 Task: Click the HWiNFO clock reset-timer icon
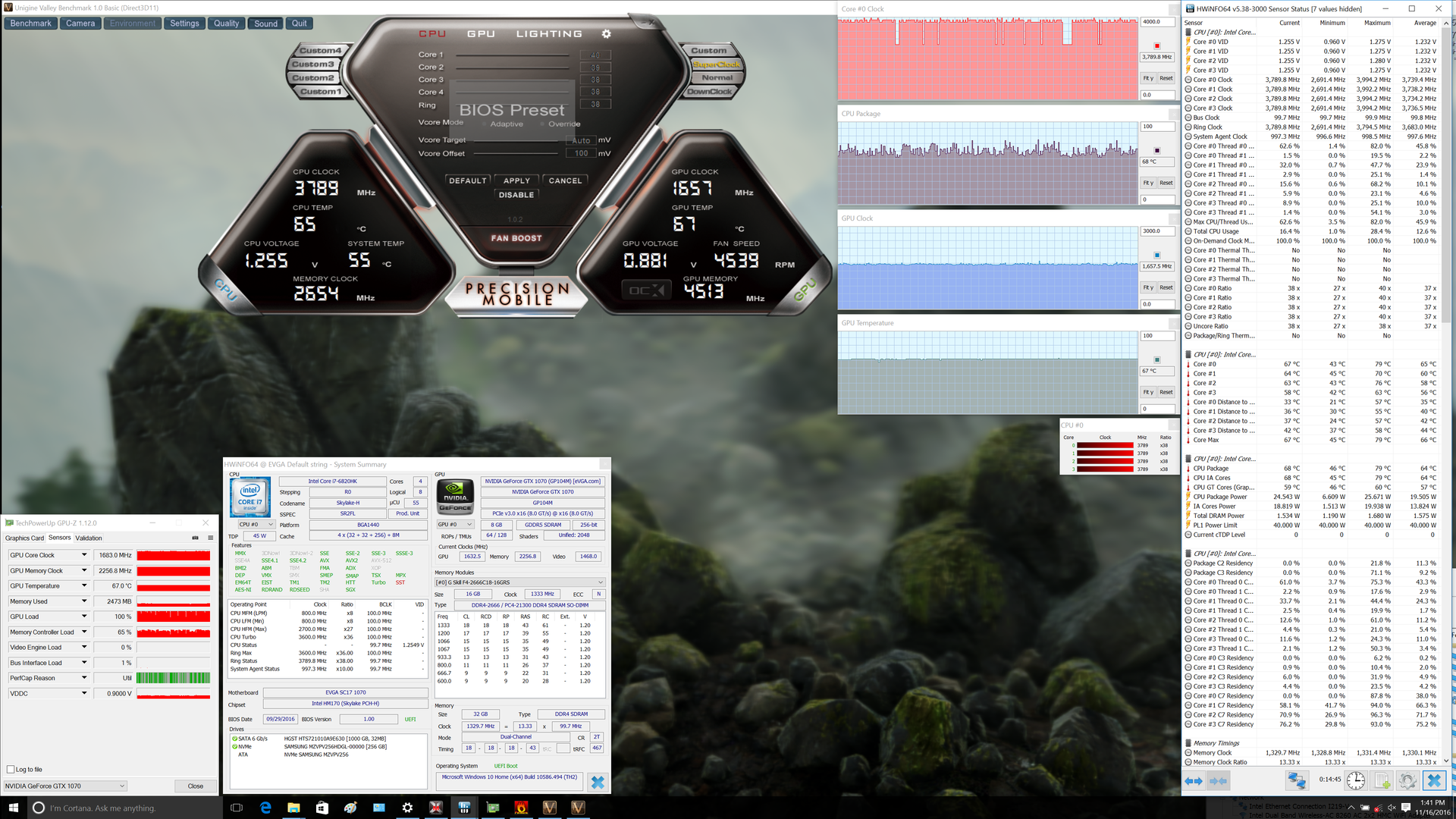(x=1356, y=780)
